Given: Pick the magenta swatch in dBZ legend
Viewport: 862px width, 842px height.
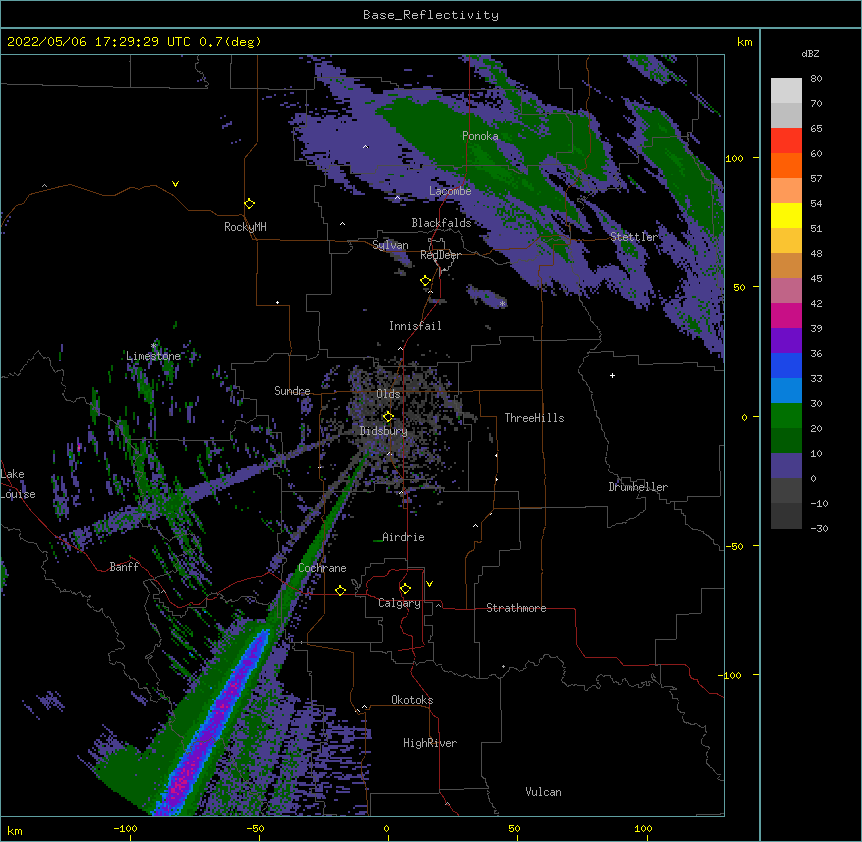Looking at the screenshot, I should (x=786, y=315).
